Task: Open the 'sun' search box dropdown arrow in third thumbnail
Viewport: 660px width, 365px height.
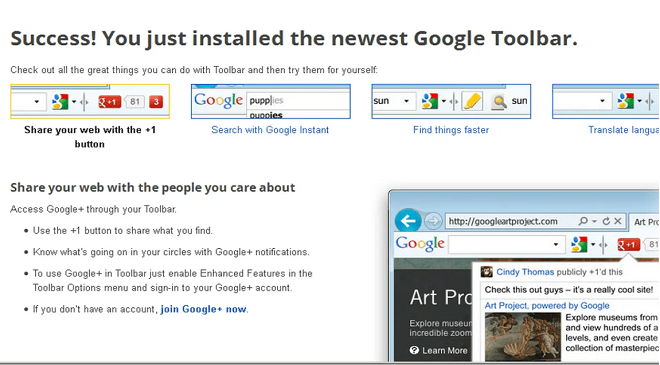Action: [x=406, y=101]
